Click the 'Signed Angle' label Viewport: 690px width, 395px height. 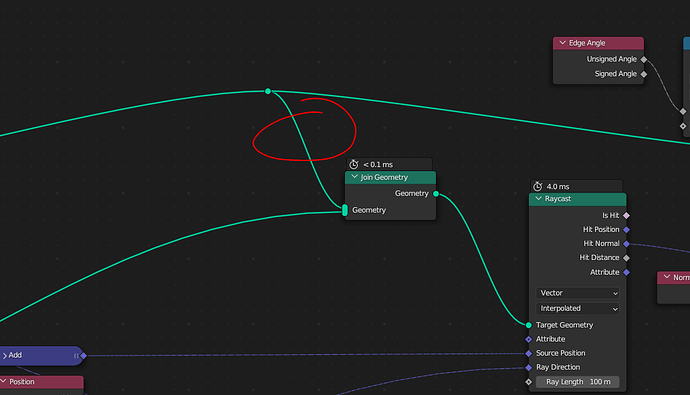pyautogui.click(x=616, y=74)
